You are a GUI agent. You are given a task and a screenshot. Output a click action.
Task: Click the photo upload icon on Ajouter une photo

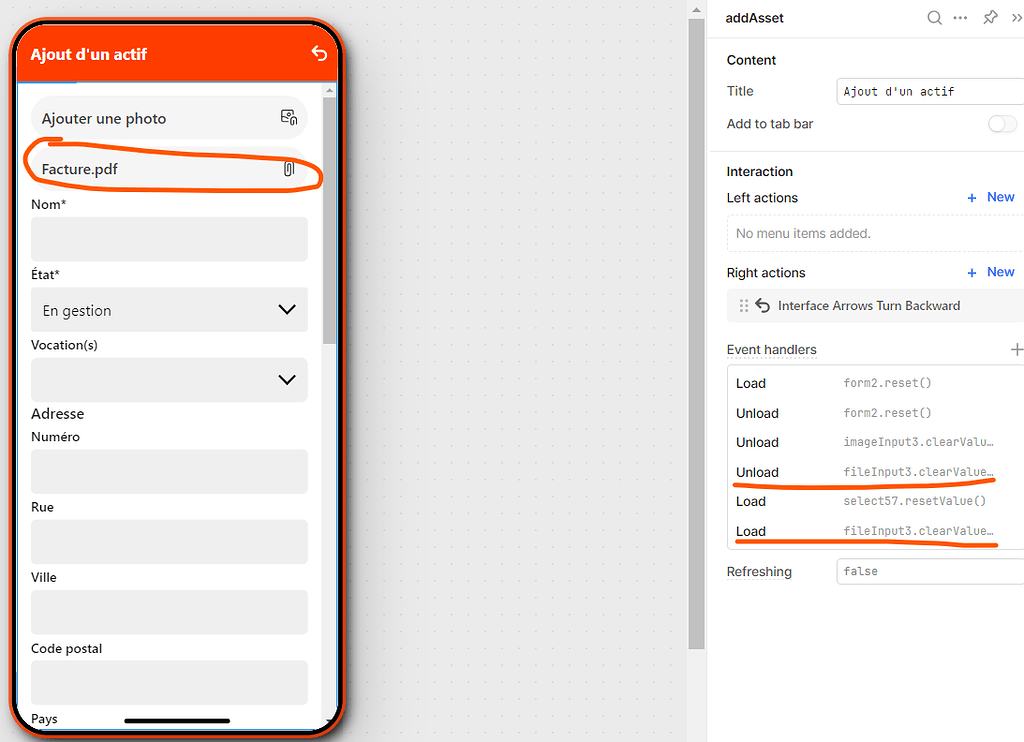coord(289,116)
